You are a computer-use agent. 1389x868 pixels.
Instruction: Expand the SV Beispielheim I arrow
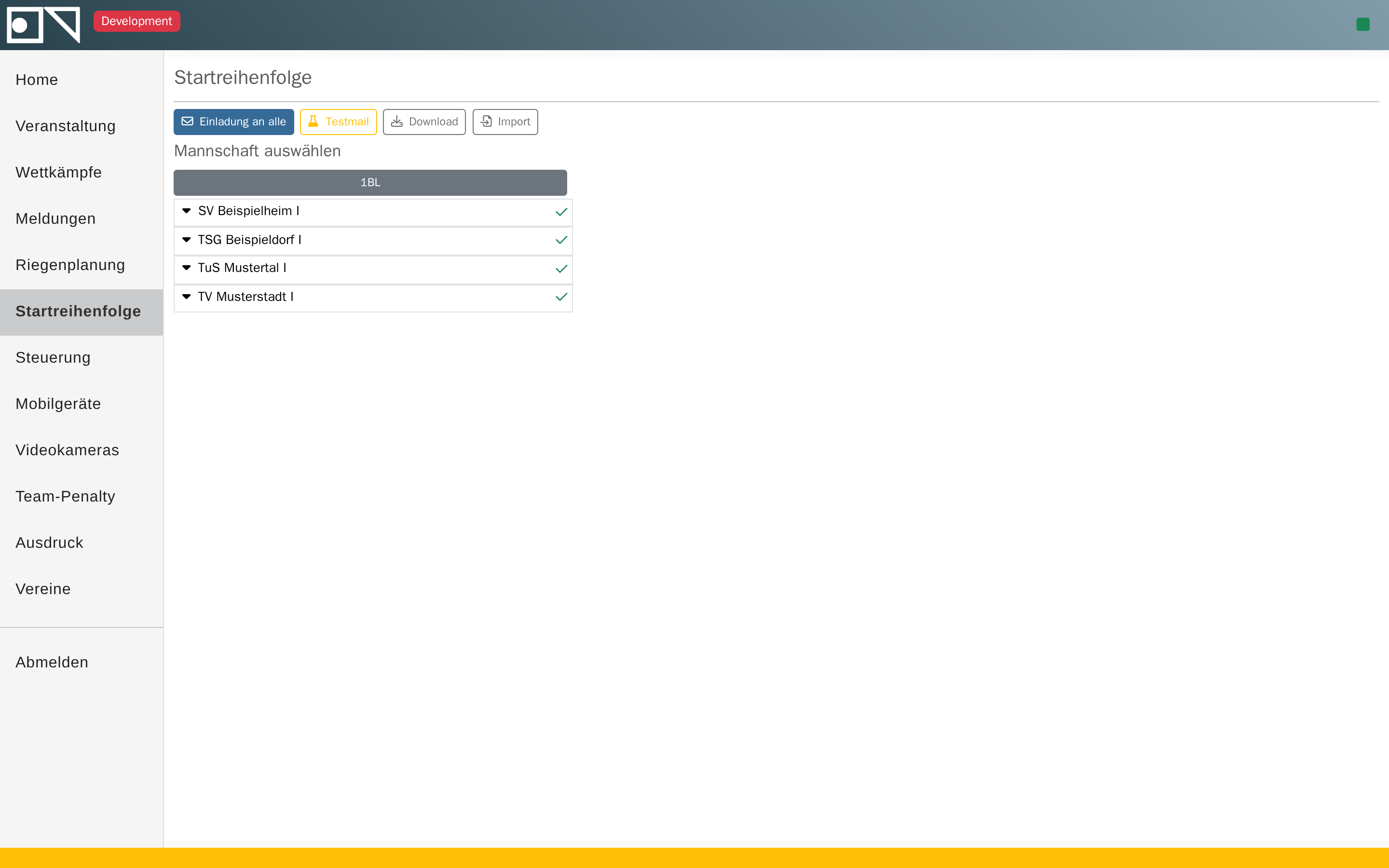187,211
